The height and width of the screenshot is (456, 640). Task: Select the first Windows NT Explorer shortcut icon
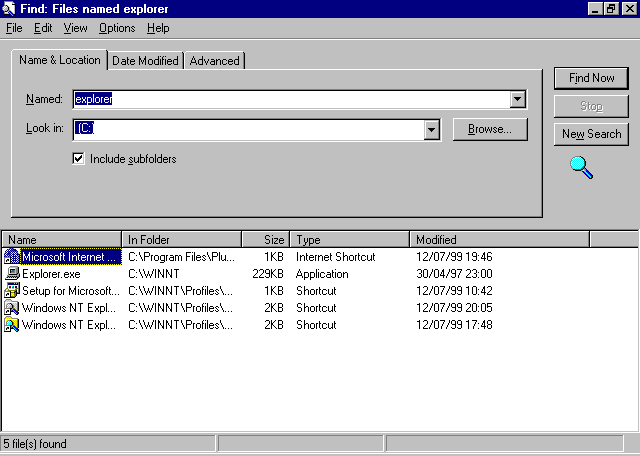point(12,308)
